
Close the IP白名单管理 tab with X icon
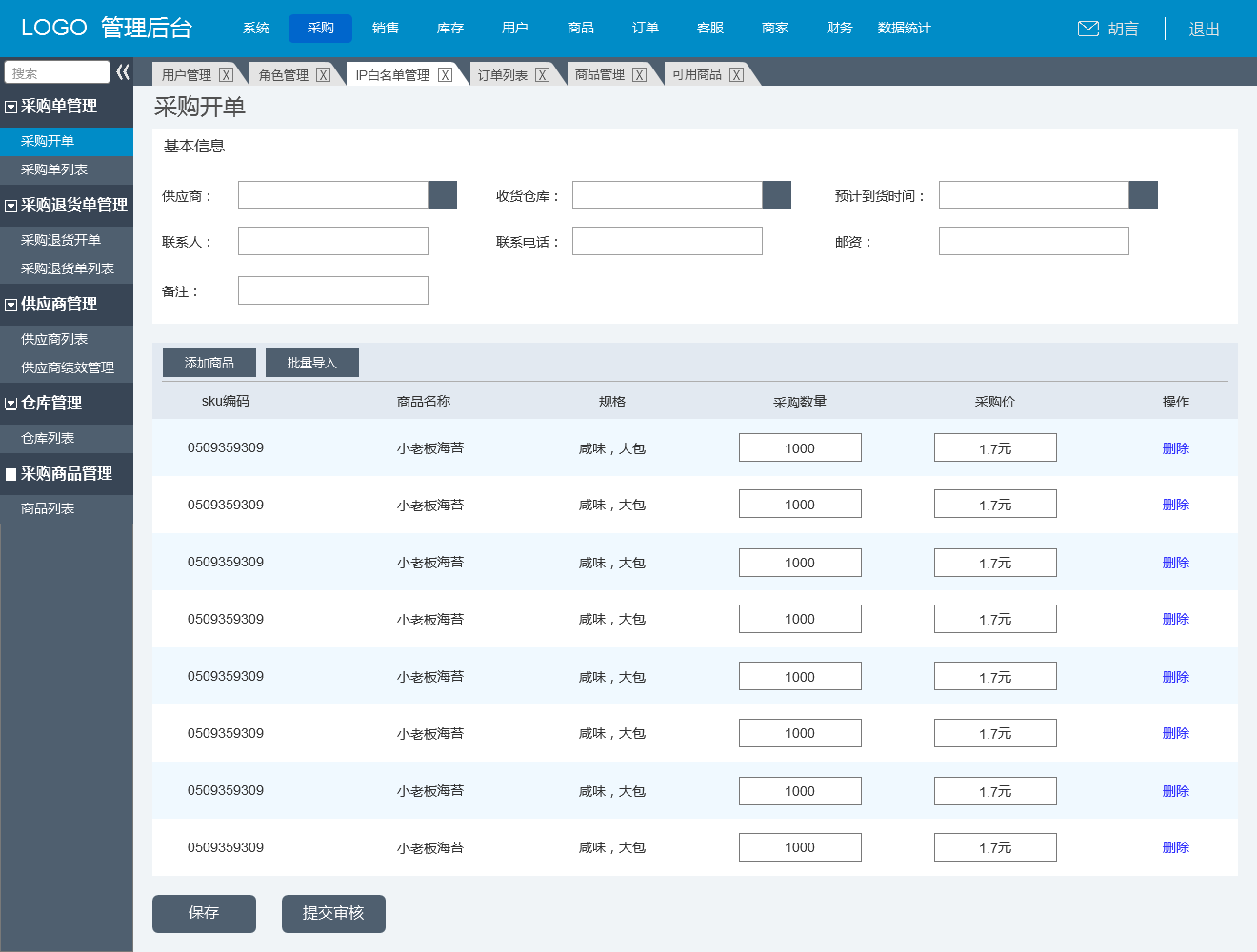point(445,75)
